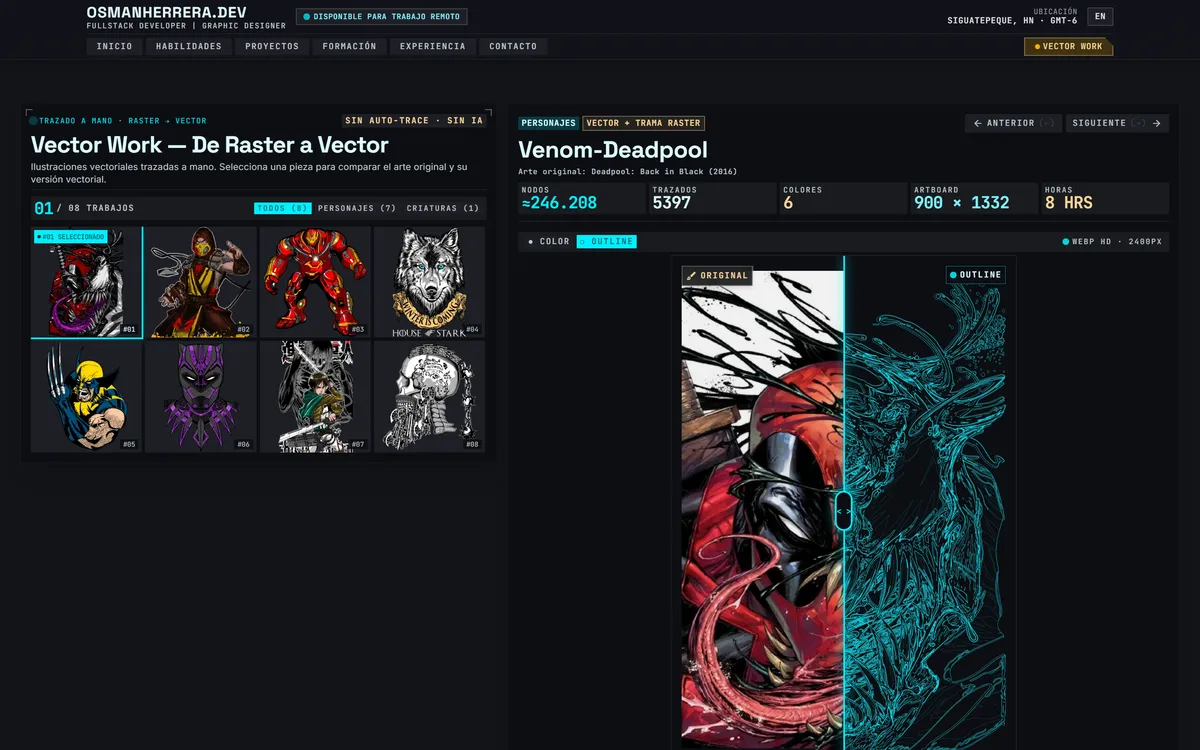
Task: Choose the #08 mechanical skull thumbnail
Action: [429, 396]
